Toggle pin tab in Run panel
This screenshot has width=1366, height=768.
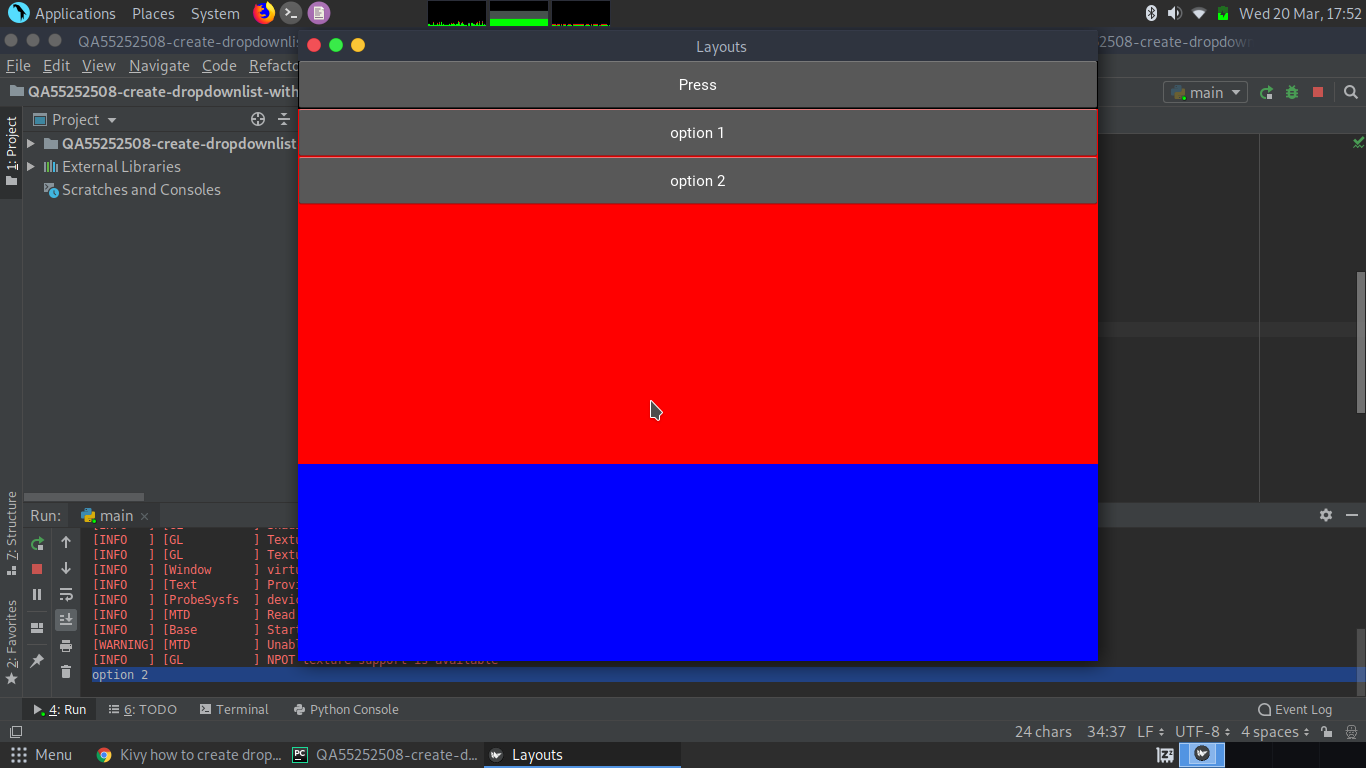click(x=37, y=661)
